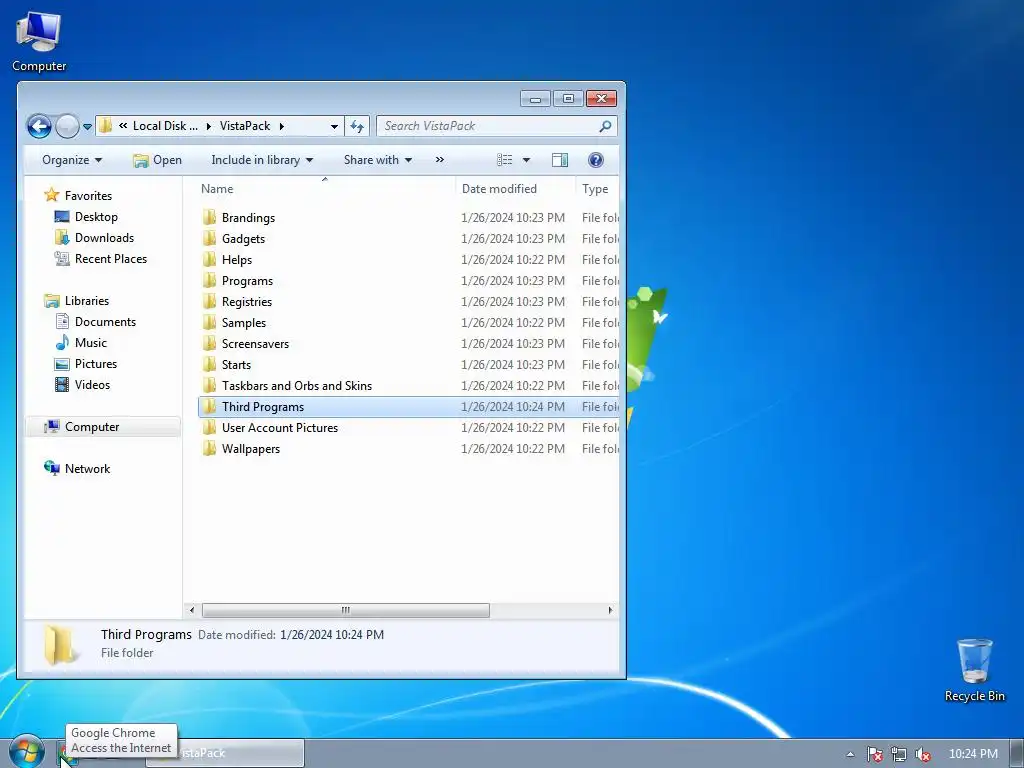Expand the address bar history dropdown
Viewport: 1024px width, 768px height.
point(334,126)
